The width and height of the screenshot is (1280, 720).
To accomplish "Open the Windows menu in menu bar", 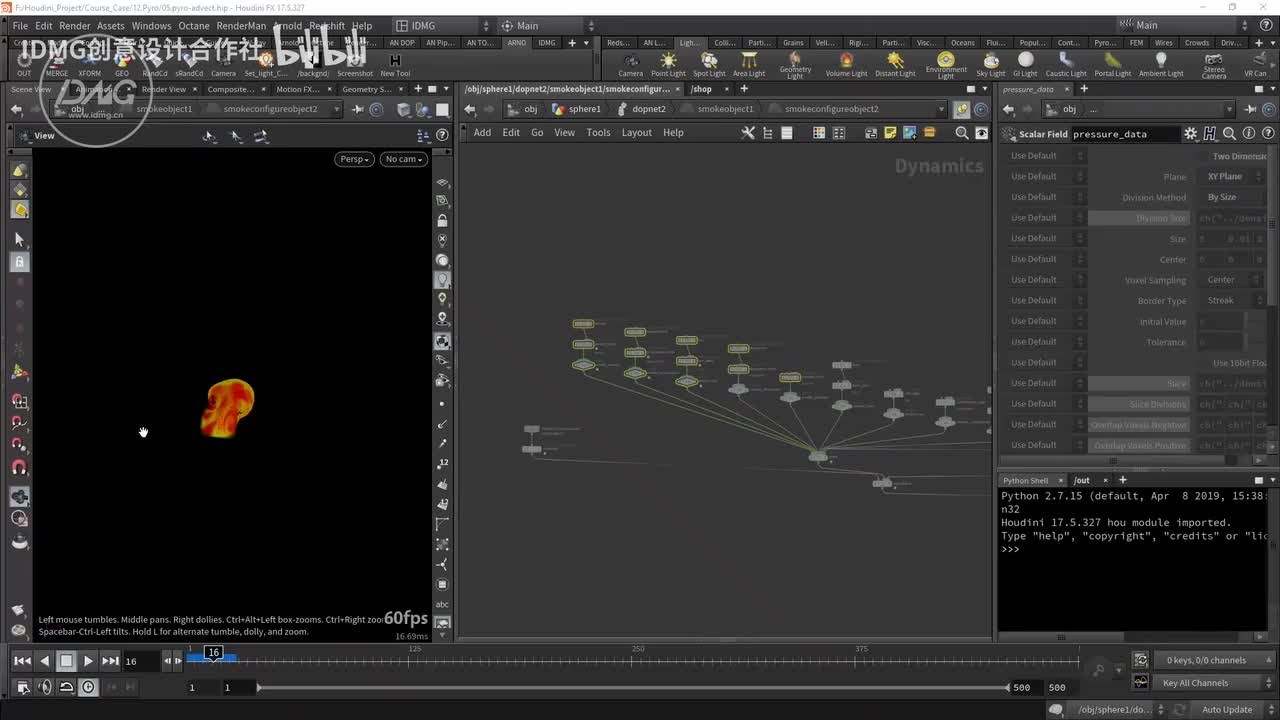I will tap(151, 26).
